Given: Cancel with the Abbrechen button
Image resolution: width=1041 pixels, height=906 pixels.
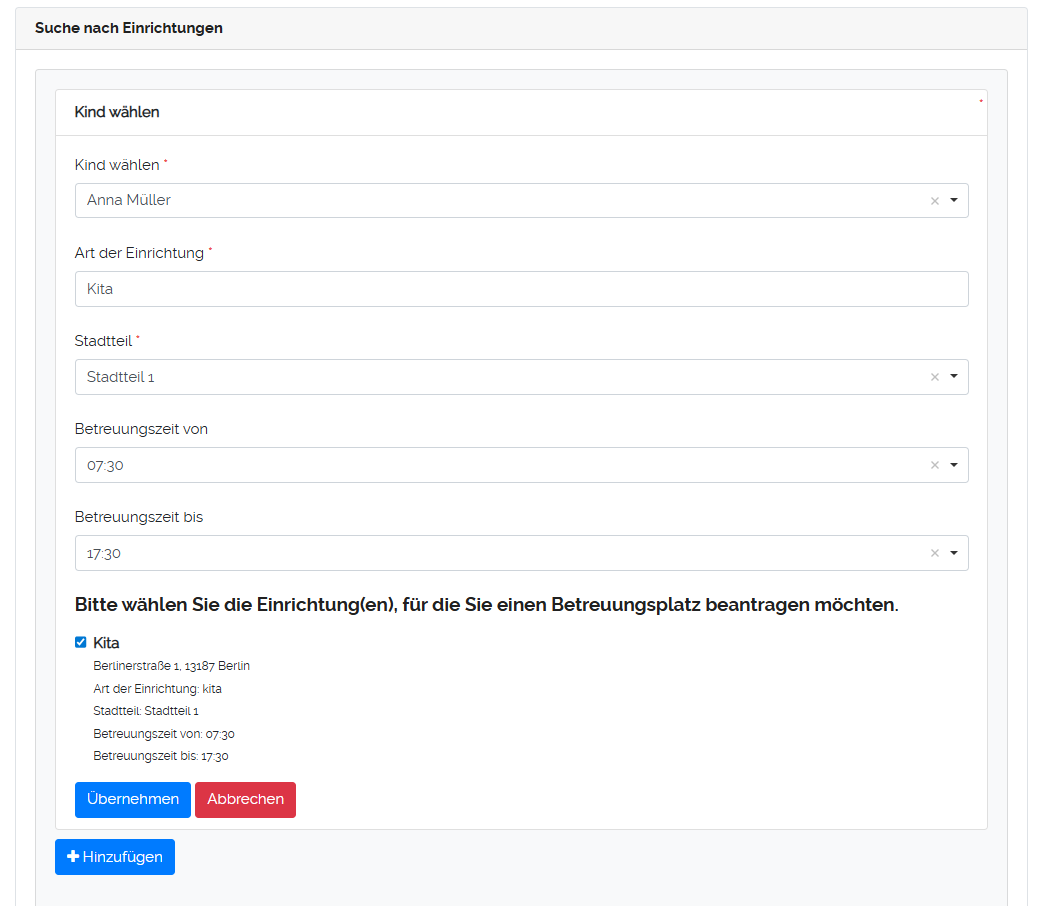Looking at the screenshot, I should coord(245,799).
